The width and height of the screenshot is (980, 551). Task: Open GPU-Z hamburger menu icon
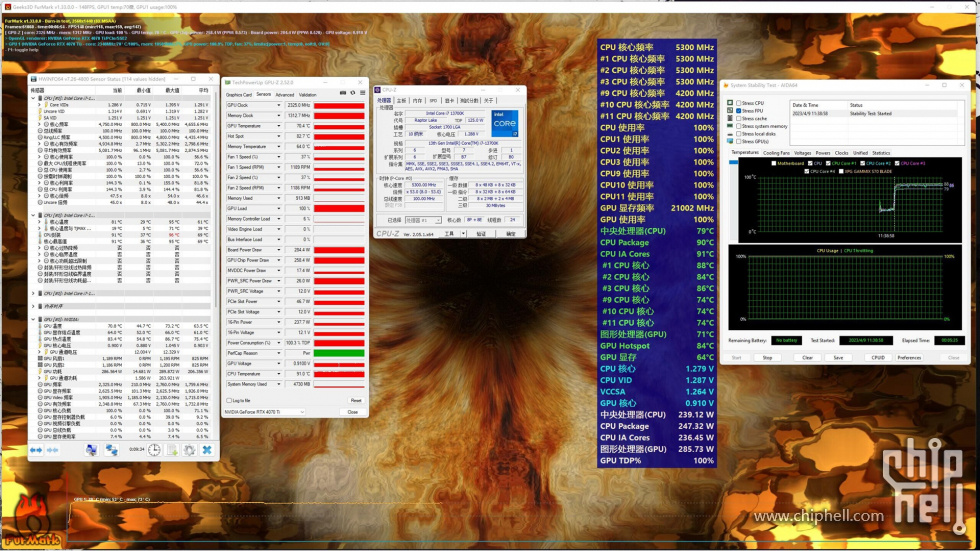click(362, 93)
